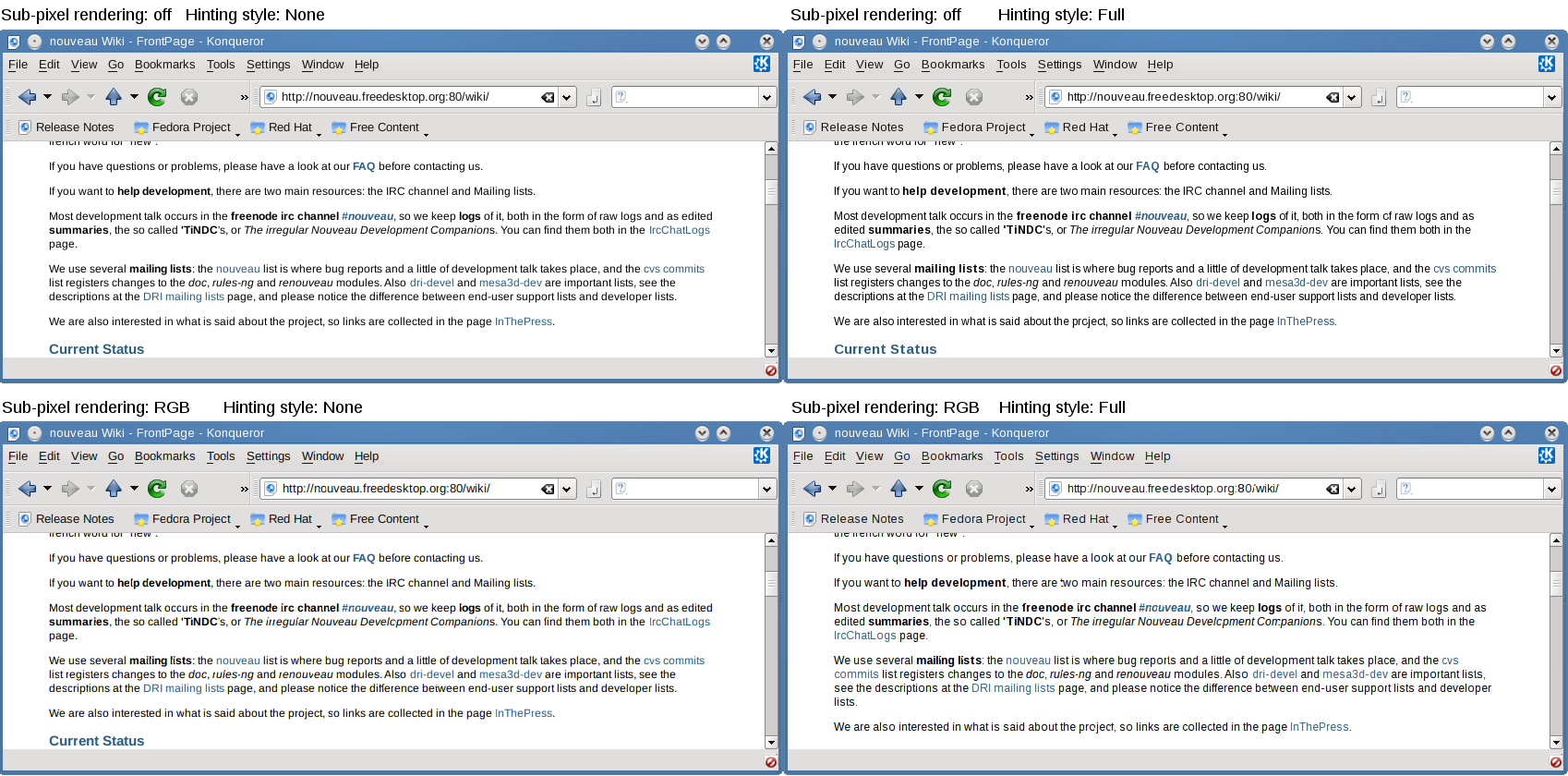Click the URL address field in bottom-left window
This screenshot has height=776, width=1568.
(406, 489)
